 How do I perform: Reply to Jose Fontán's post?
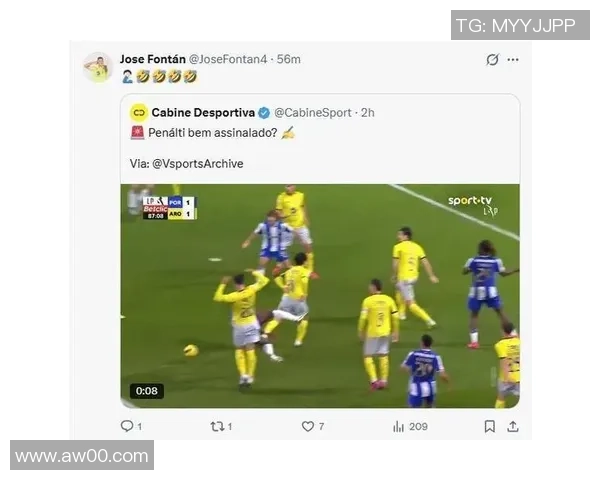pyautogui.click(x=127, y=426)
